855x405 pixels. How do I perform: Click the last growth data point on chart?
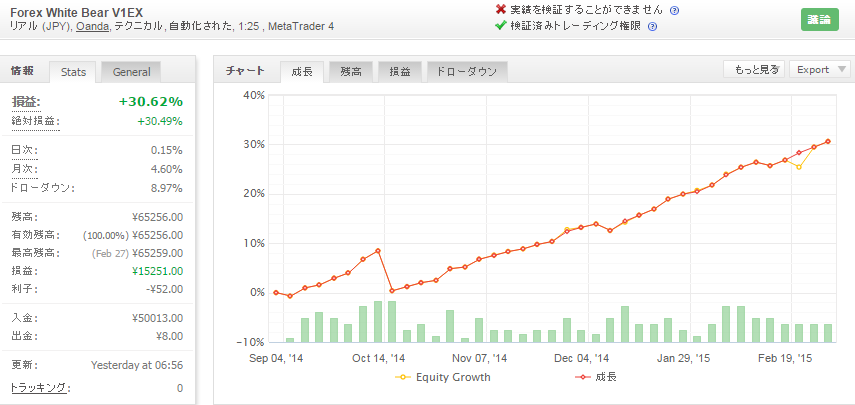(828, 141)
